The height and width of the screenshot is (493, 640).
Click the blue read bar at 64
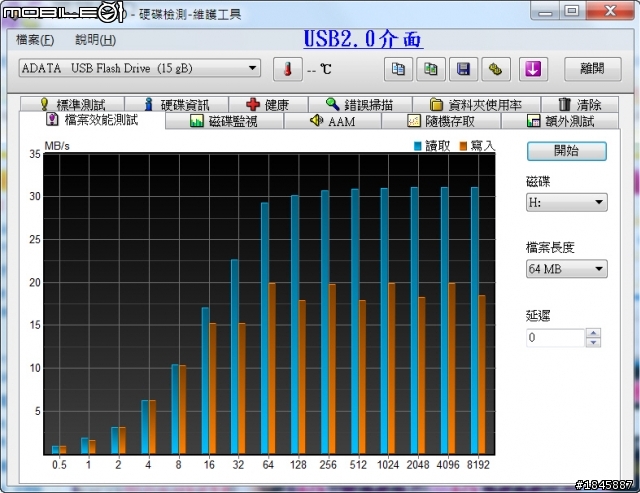click(265, 329)
